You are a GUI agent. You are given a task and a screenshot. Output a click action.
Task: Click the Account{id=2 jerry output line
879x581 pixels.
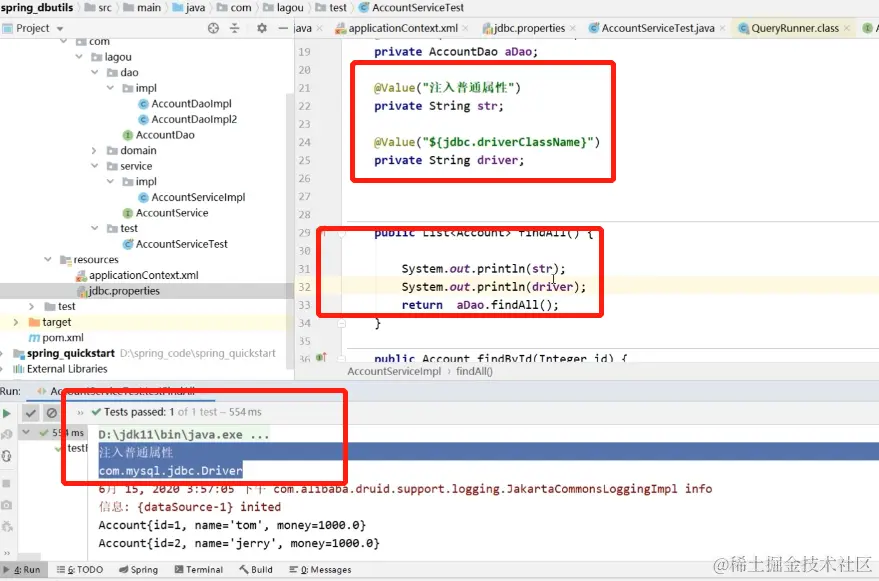pyautogui.click(x=239, y=543)
